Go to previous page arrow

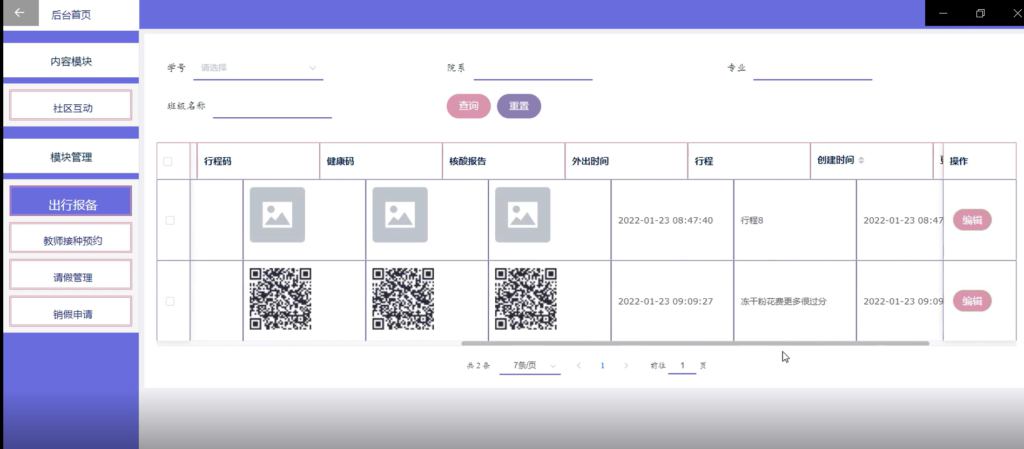[579, 365]
